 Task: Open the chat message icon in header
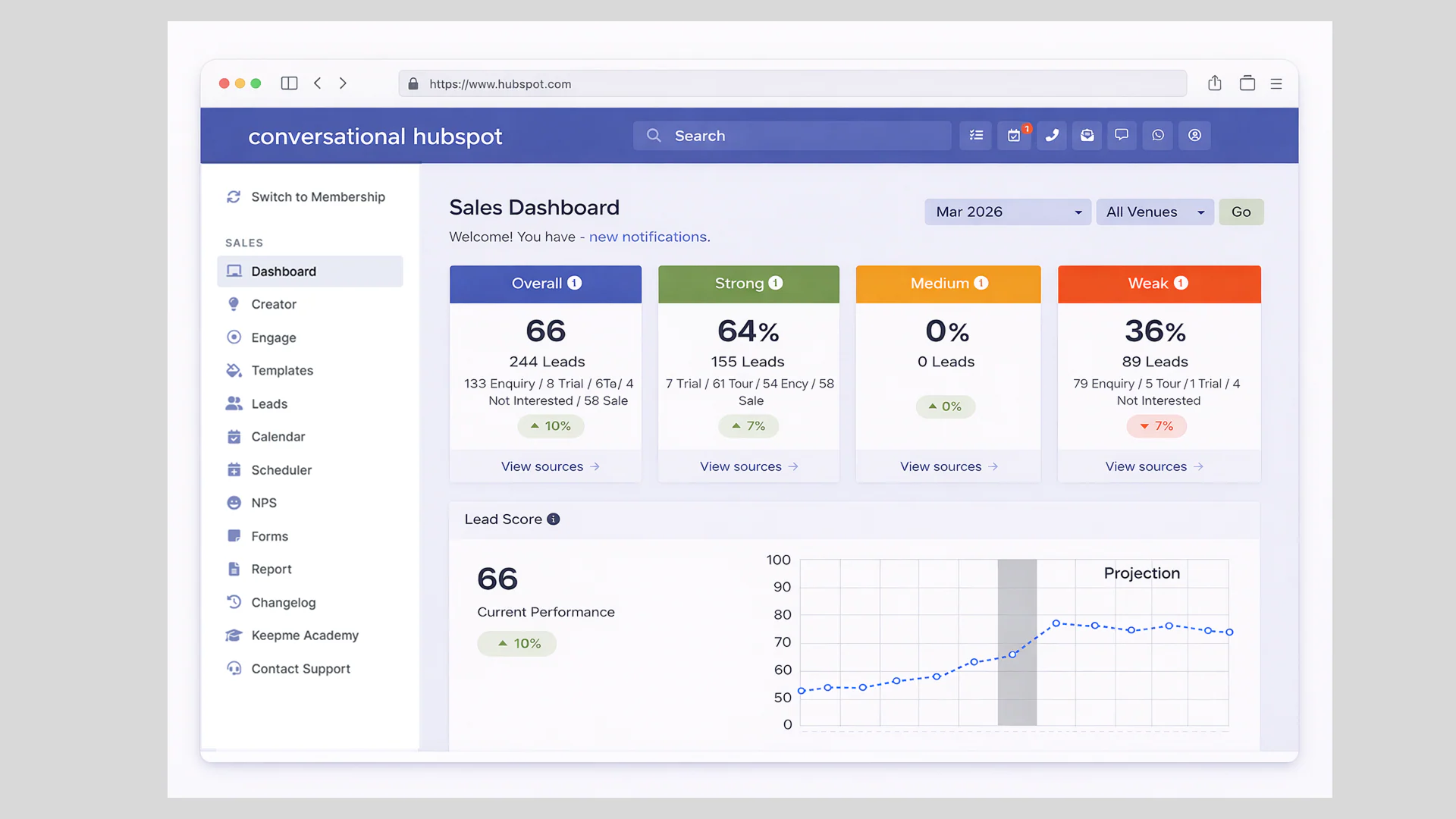pyautogui.click(x=1122, y=136)
